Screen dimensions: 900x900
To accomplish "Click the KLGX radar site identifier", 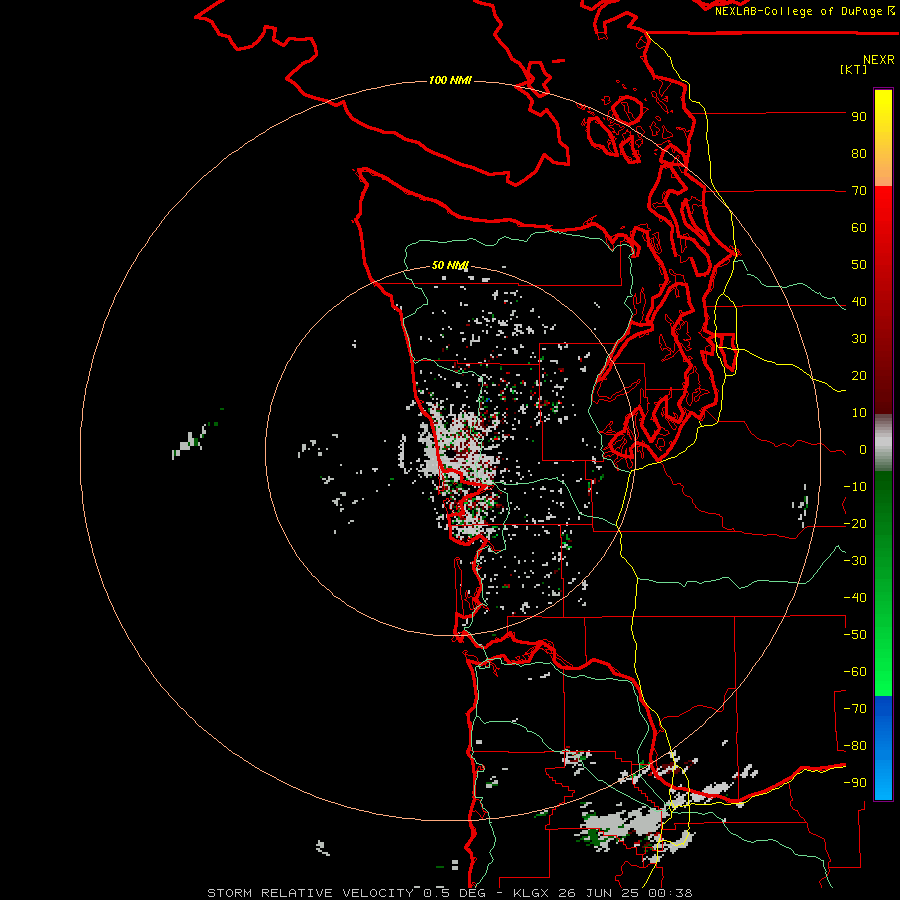I will coord(533,893).
